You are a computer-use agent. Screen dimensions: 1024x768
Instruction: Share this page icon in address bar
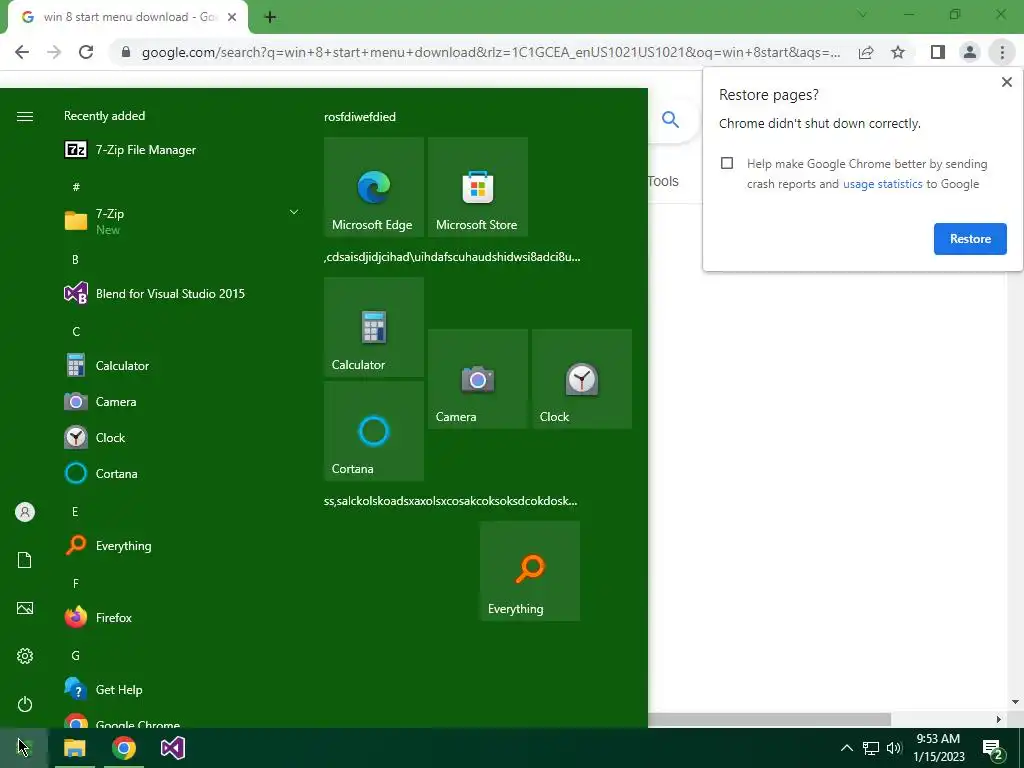pyautogui.click(x=866, y=52)
